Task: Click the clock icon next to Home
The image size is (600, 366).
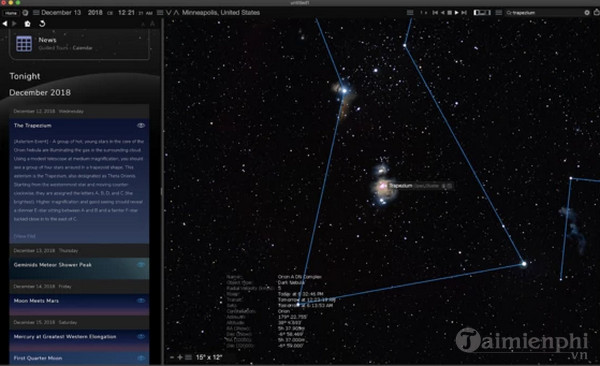Action: [25, 13]
